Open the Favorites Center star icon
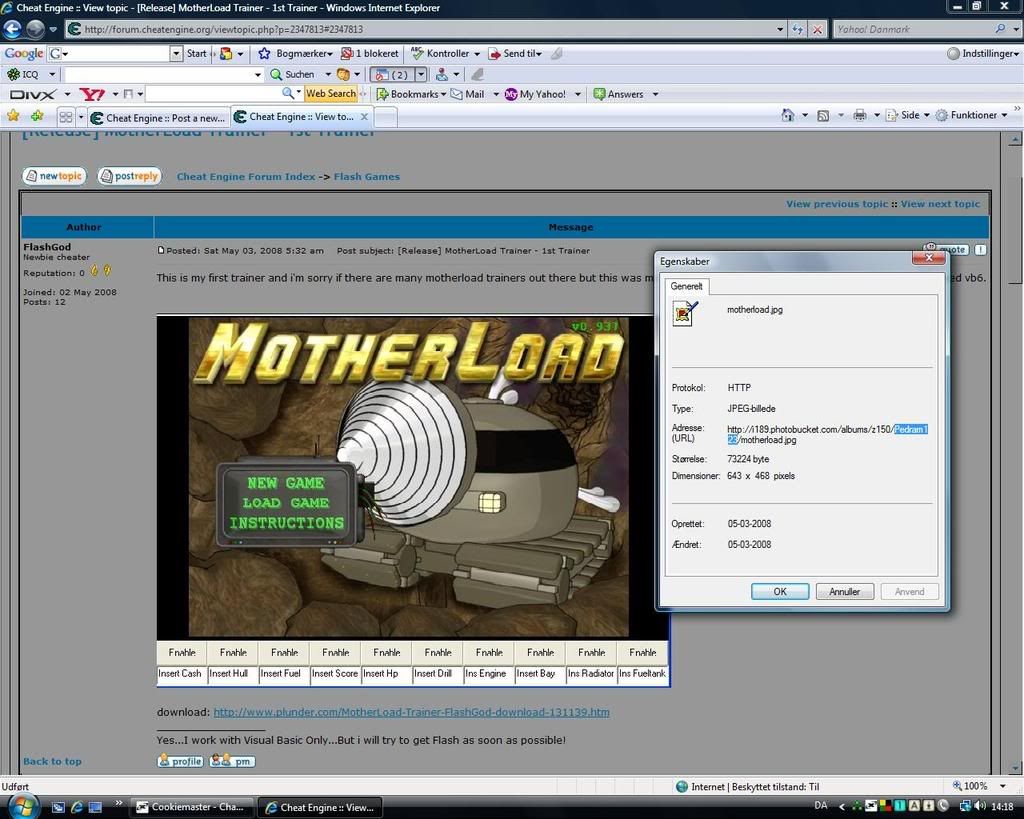The image size is (1024, 819). coord(13,116)
